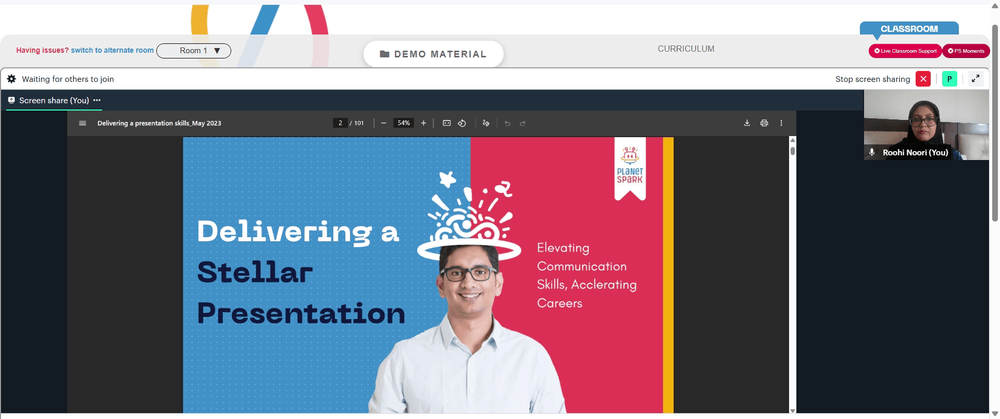Screen dimensions: 1000x419
Task: Expand the classroom to fullscreen
Action: (975, 79)
